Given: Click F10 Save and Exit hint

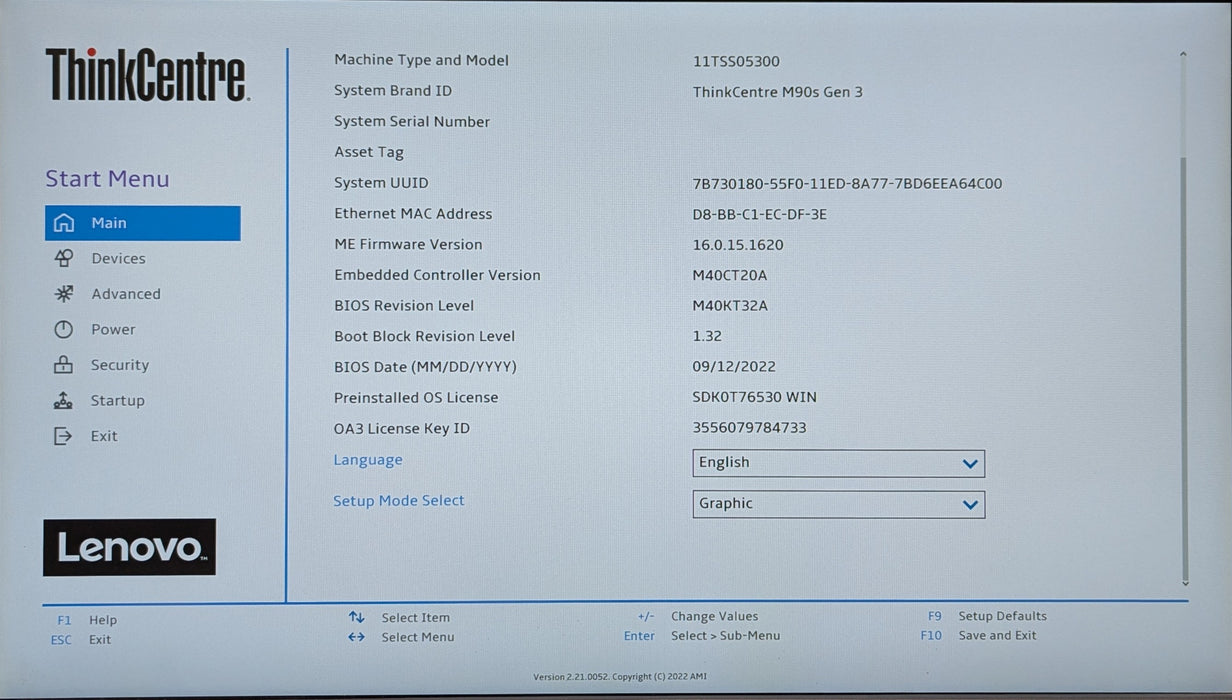Looking at the screenshot, I should pos(979,635).
